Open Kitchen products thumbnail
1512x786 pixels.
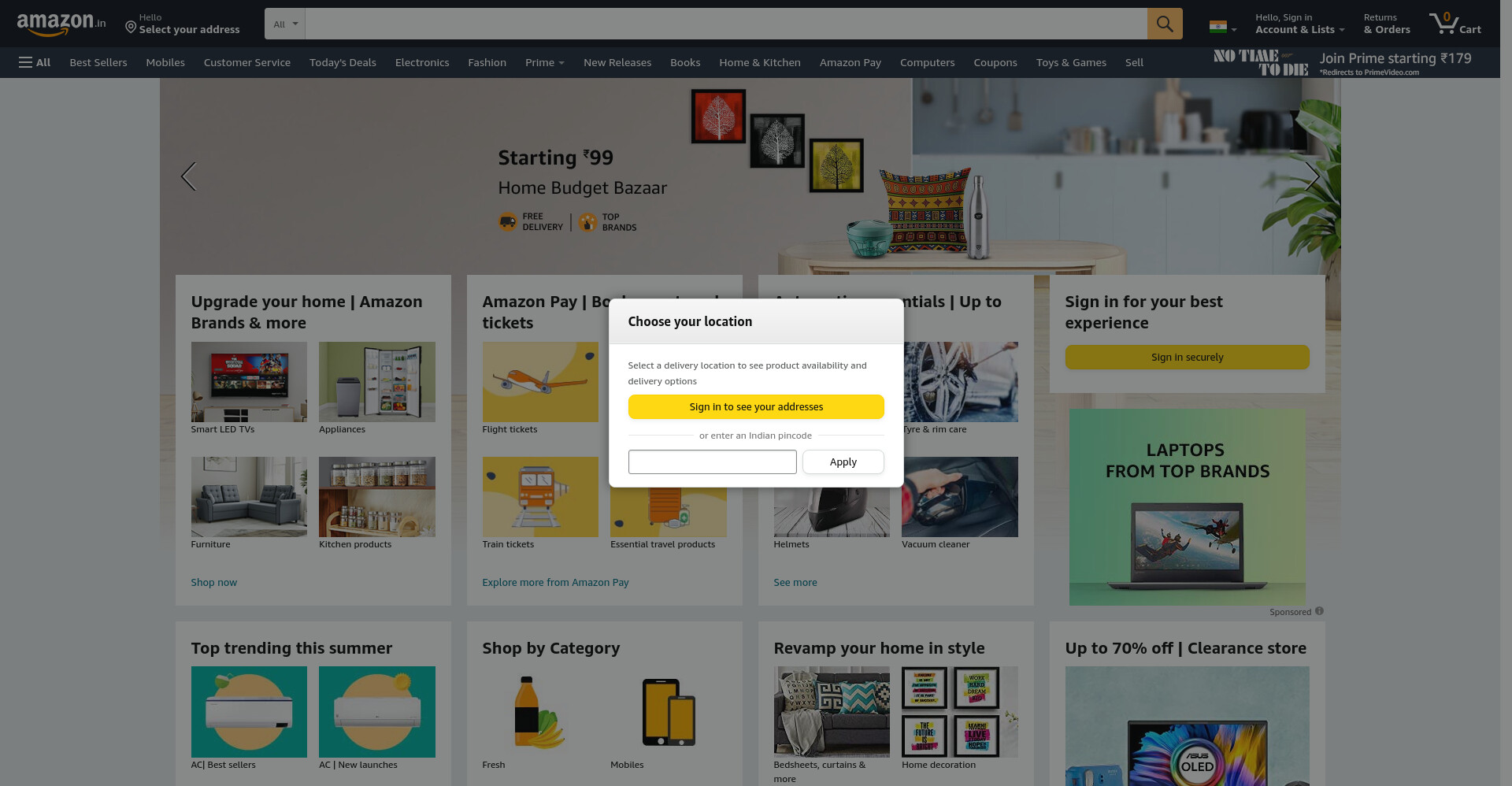(x=377, y=497)
